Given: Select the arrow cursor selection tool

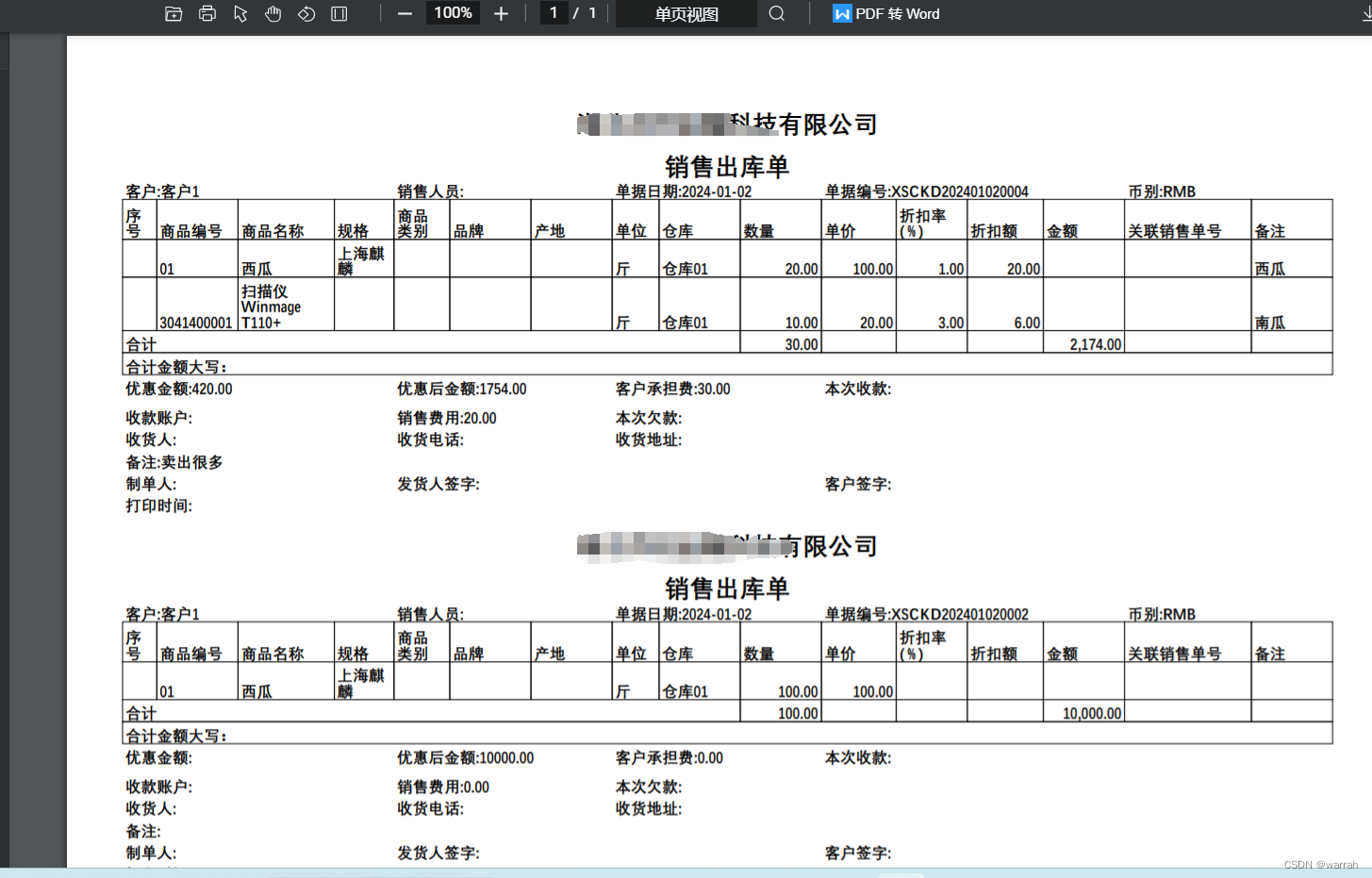Looking at the screenshot, I should pos(240,13).
